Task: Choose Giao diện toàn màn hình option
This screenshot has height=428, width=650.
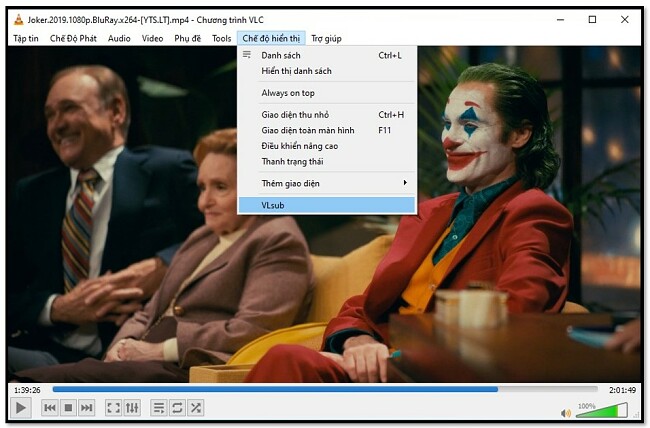Action: pyautogui.click(x=327, y=130)
